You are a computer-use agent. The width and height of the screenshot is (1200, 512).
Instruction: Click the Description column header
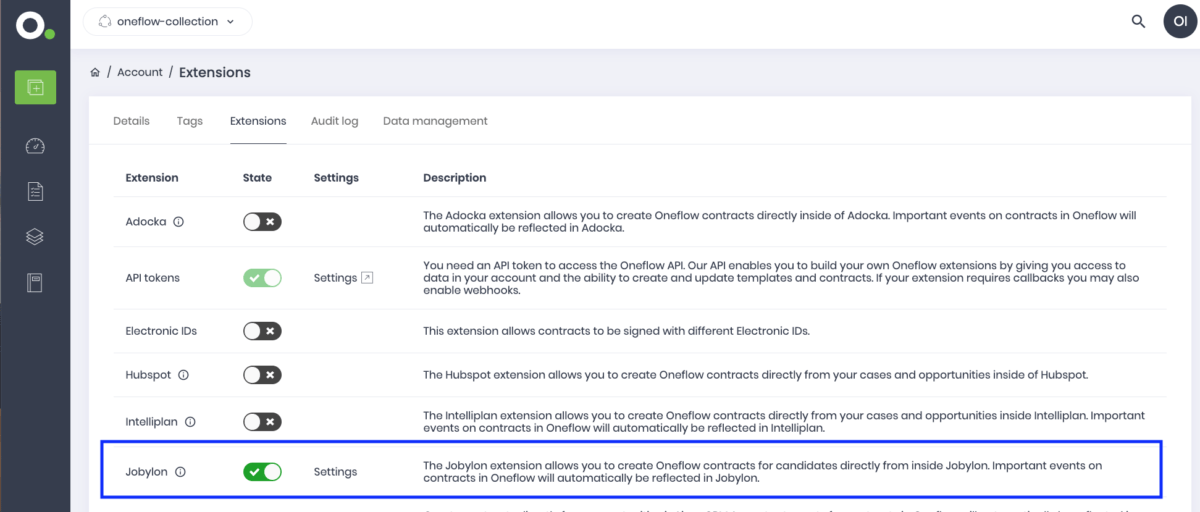click(455, 178)
